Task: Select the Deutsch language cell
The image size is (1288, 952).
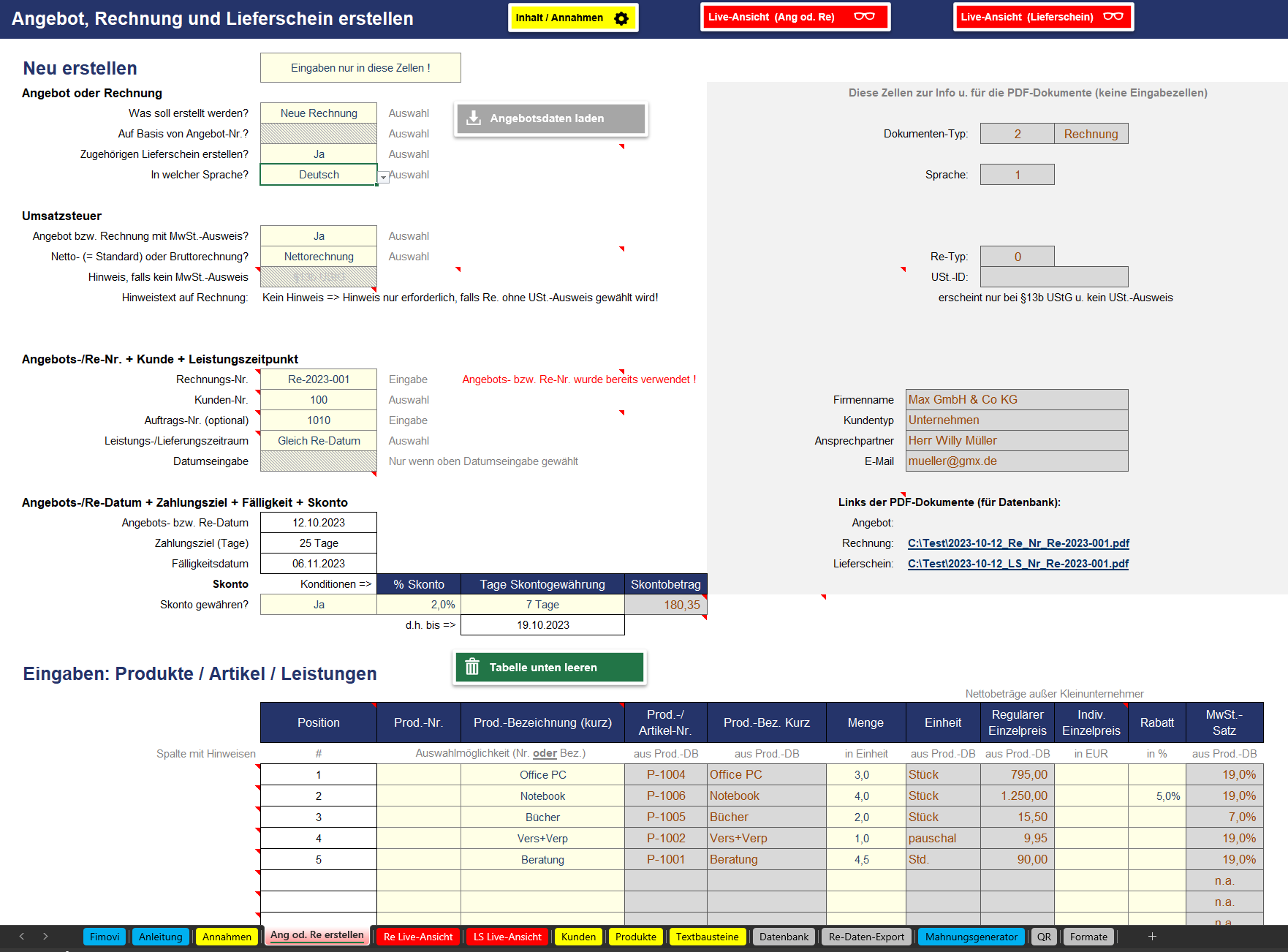Action: click(x=319, y=175)
